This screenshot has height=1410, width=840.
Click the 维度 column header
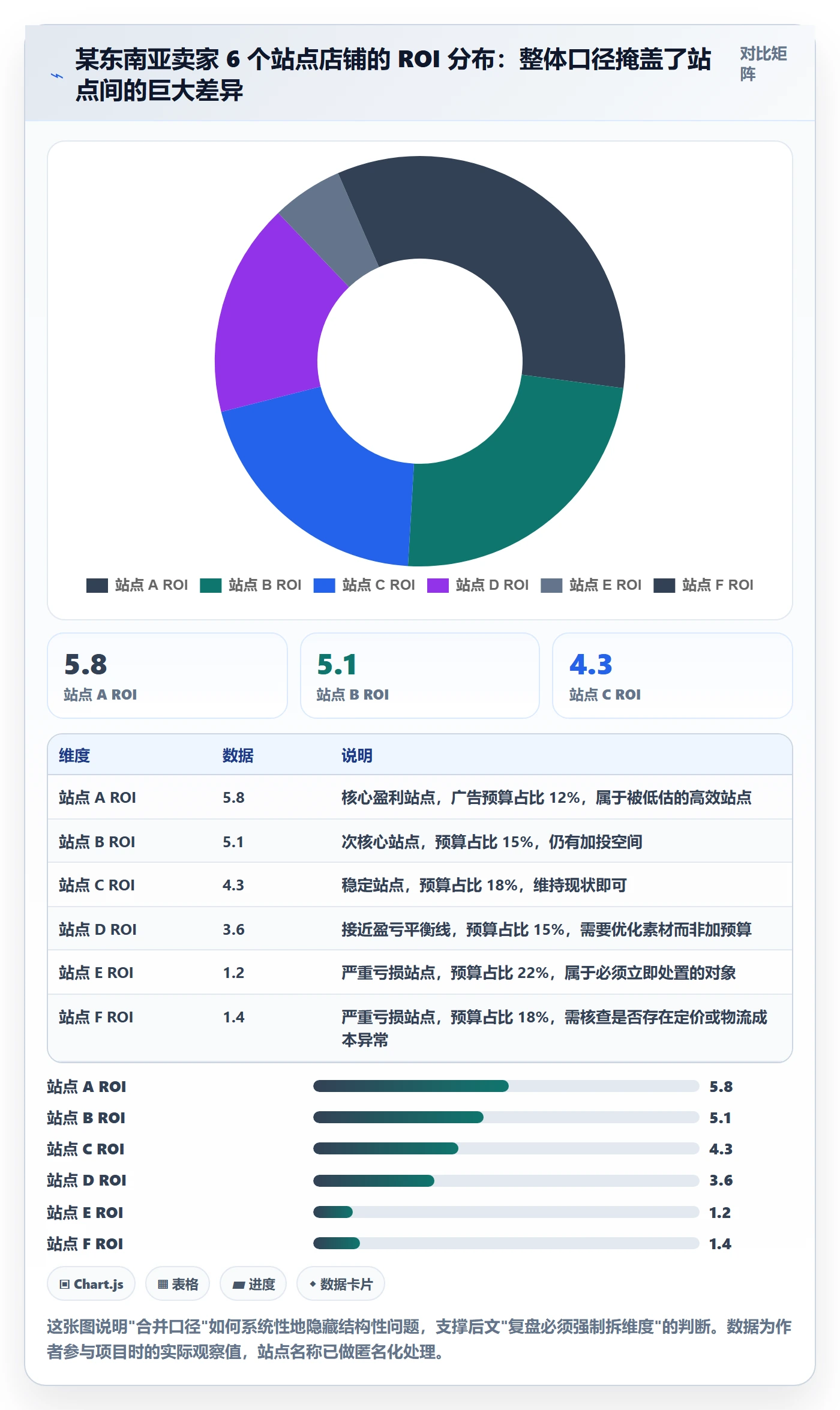[74, 755]
